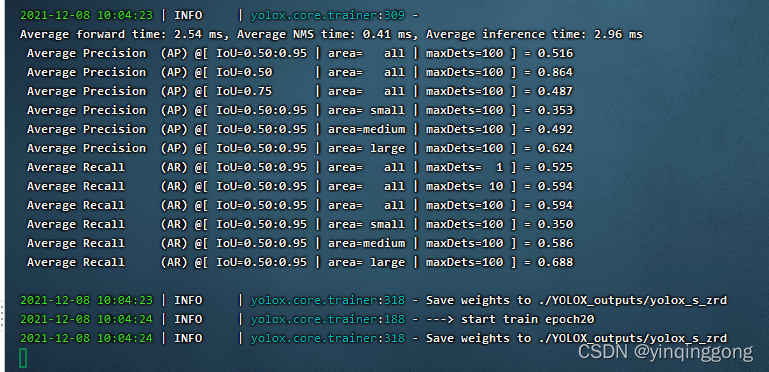Click the last yolox.core.trainer:318 log source

328,338
